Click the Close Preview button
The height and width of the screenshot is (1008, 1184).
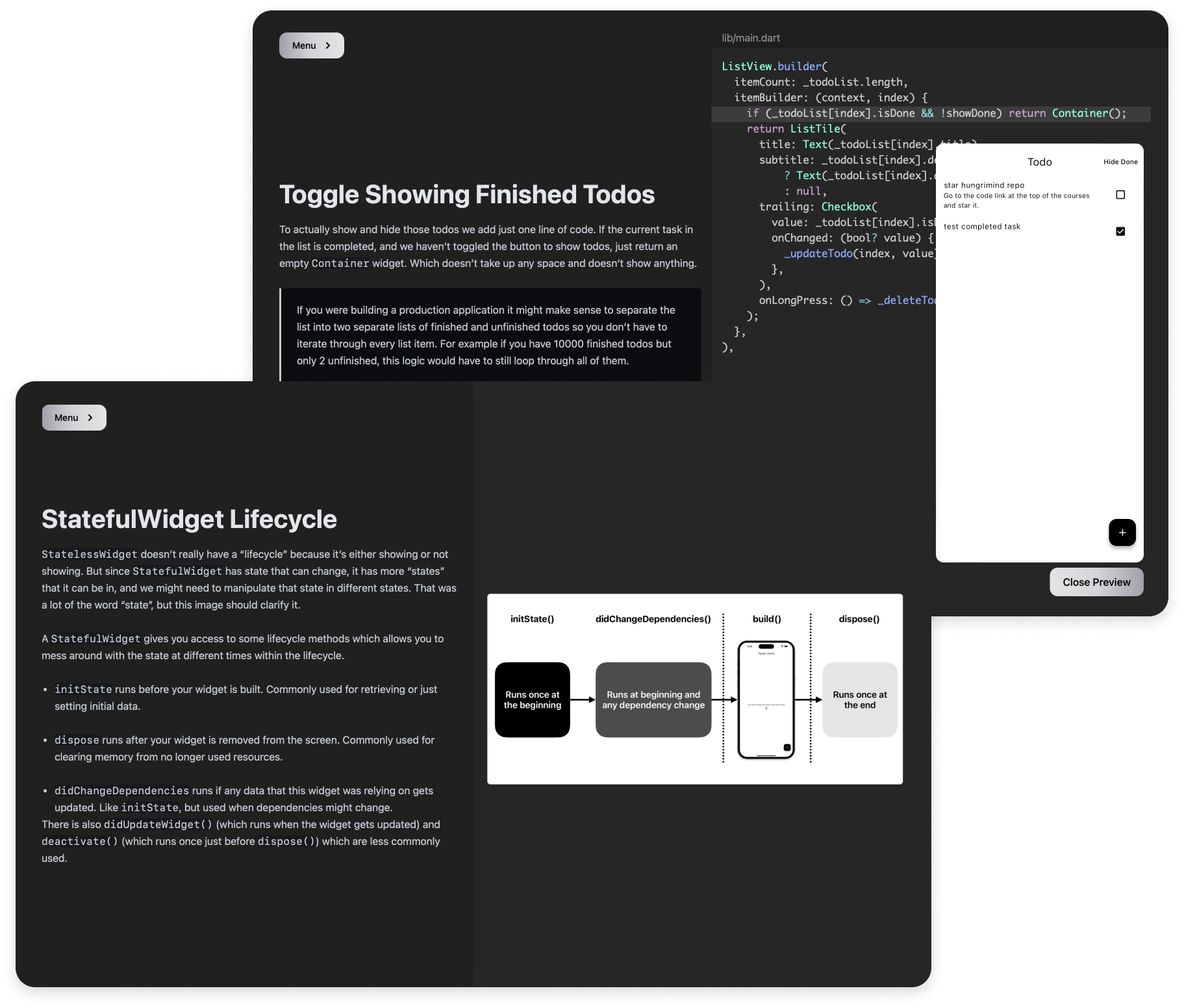point(1096,582)
